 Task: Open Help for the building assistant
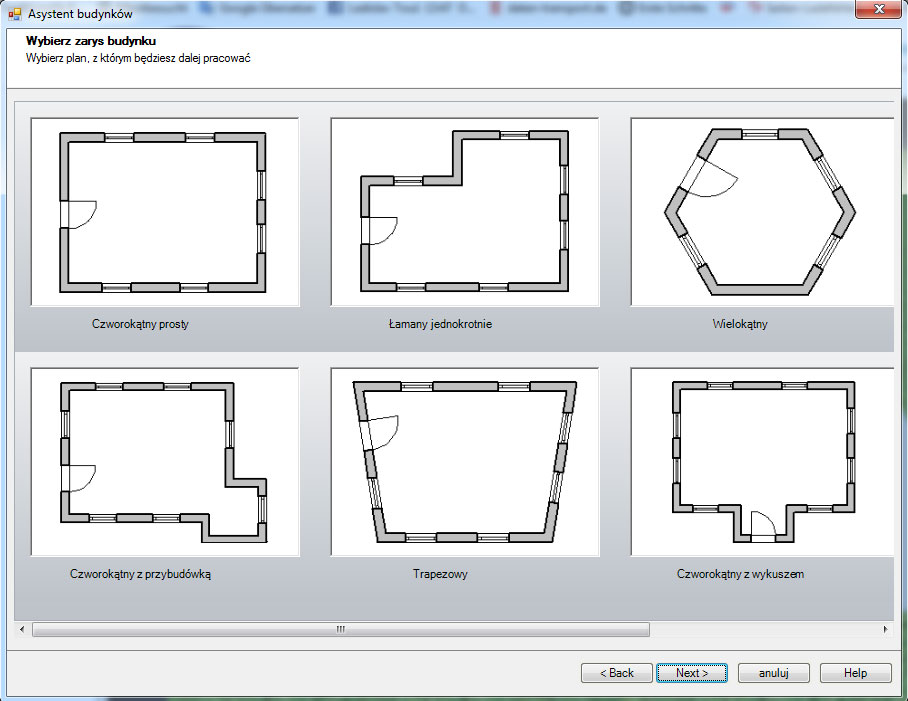coord(855,673)
